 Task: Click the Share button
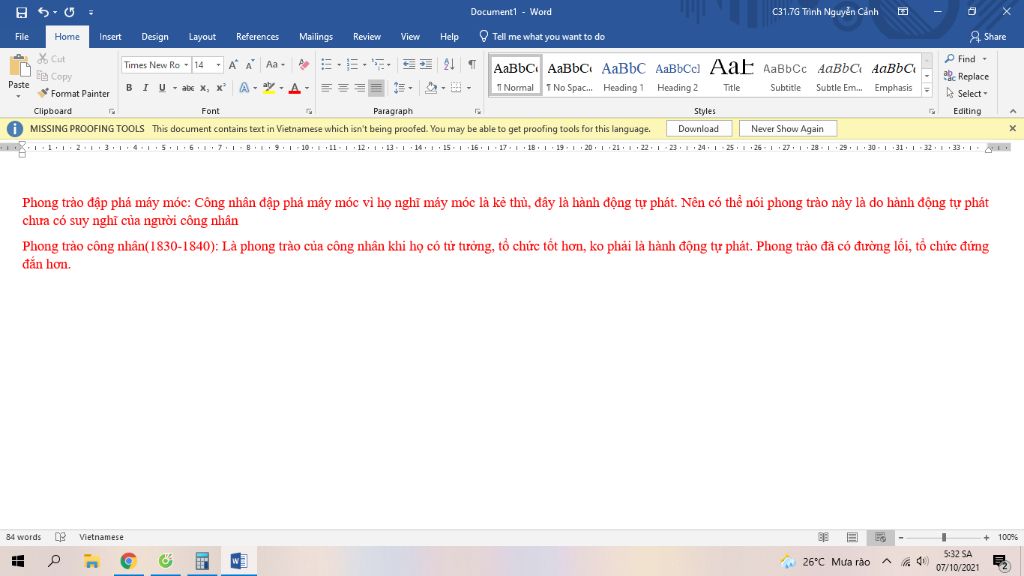click(988, 37)
